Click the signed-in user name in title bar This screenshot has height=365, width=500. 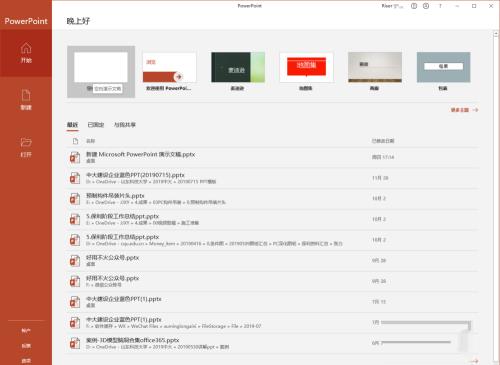[x=392, y=6]
